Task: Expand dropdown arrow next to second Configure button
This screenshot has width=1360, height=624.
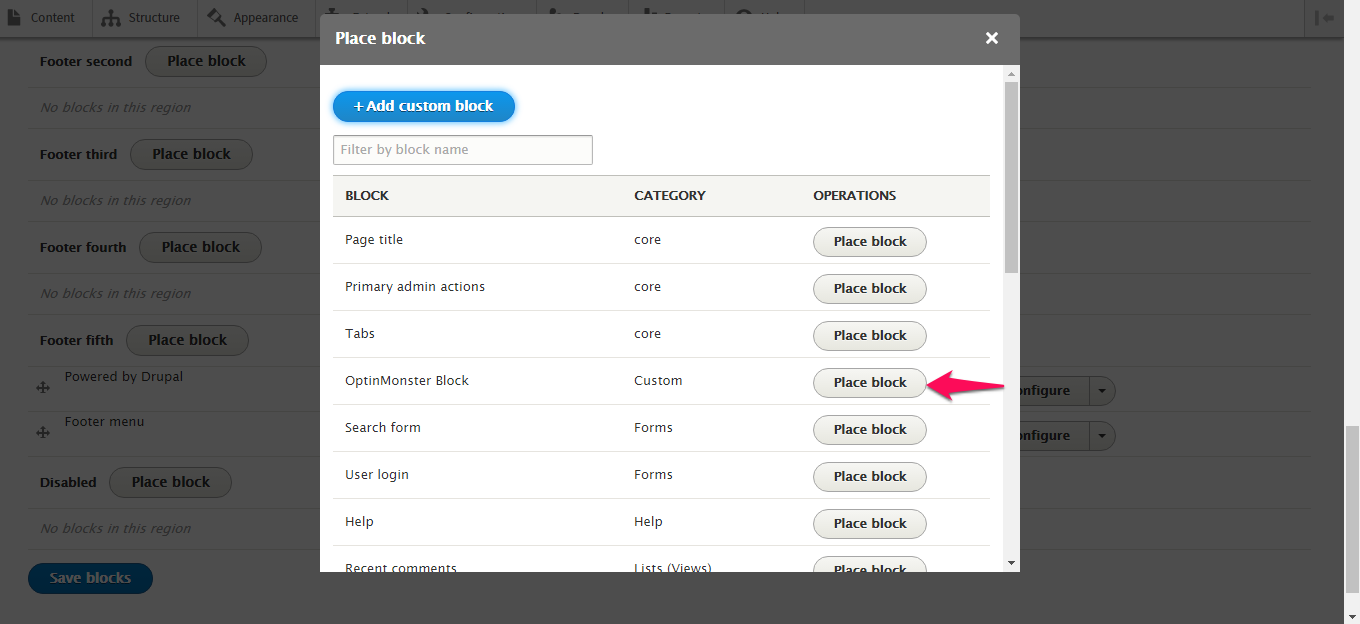Action: (x=1102, y=436)
